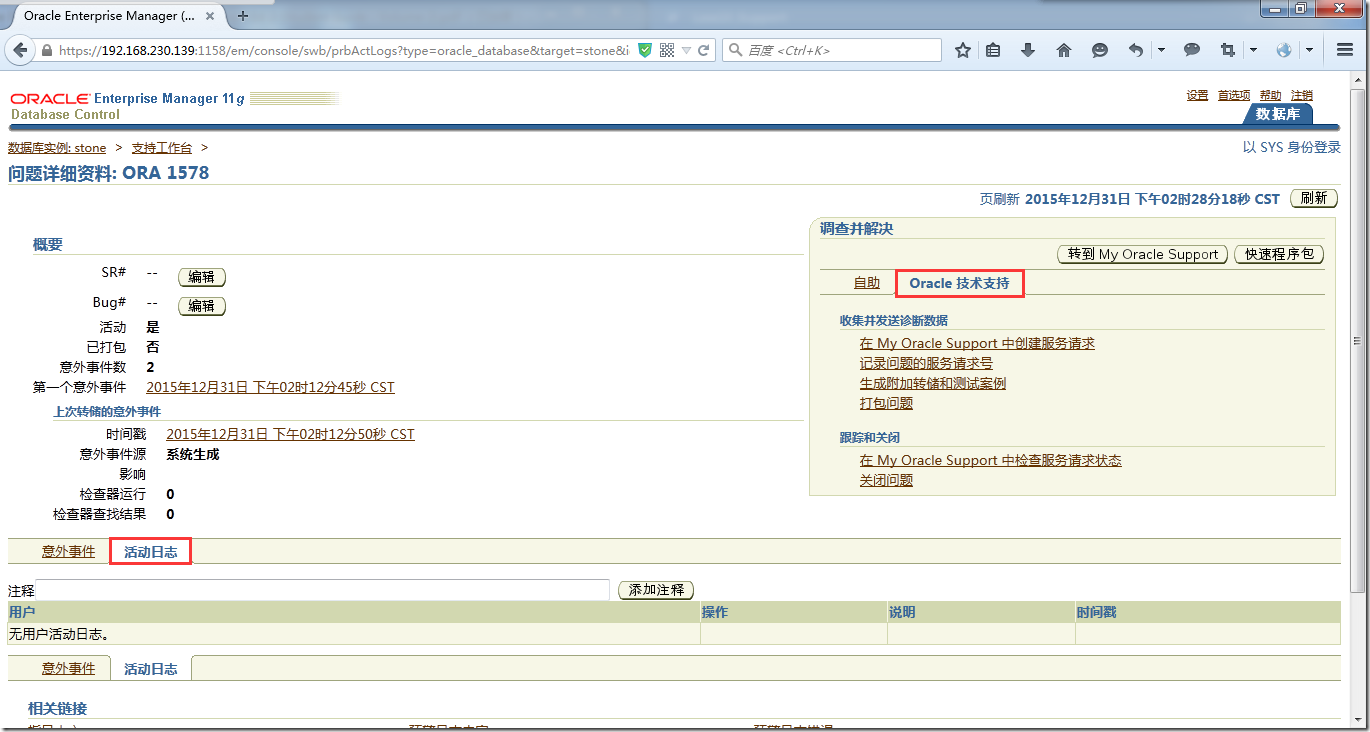Viewport: 1370px width, 732px height.
Task: Click 无用户活动日志。 table row text
Action: (x=58, y=633)
